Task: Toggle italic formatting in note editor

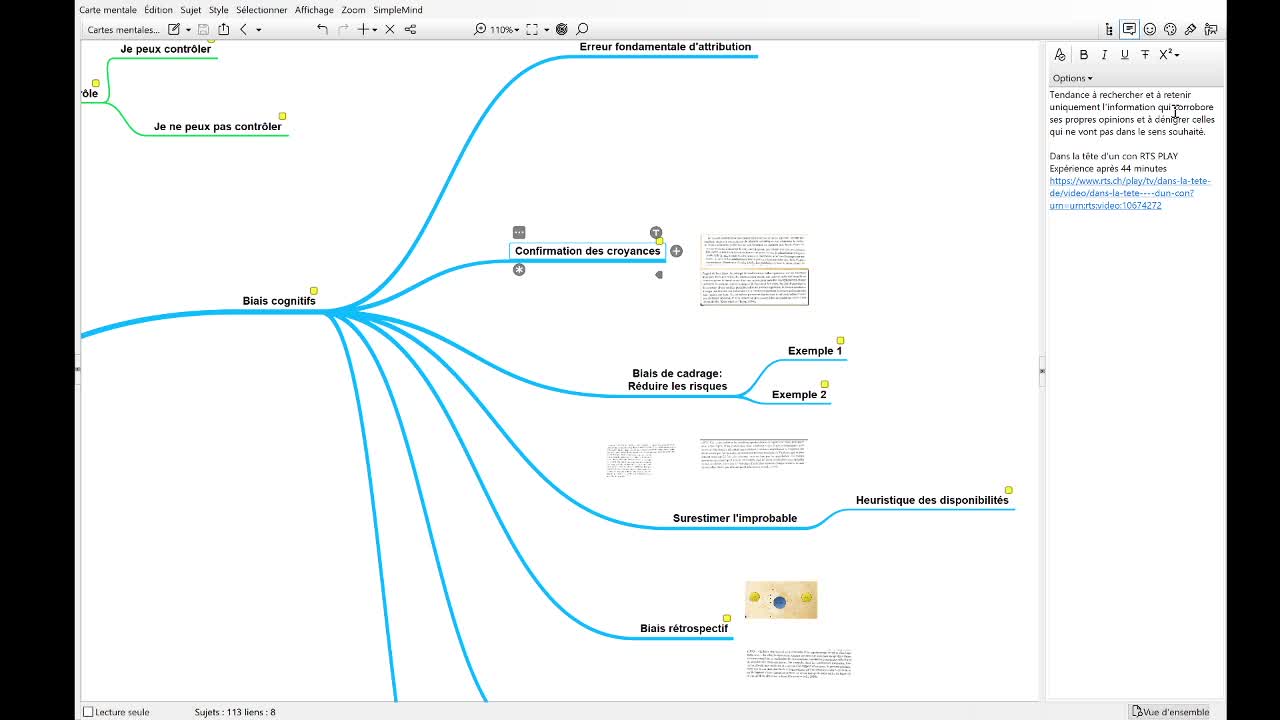Action: coord(1104,55)
